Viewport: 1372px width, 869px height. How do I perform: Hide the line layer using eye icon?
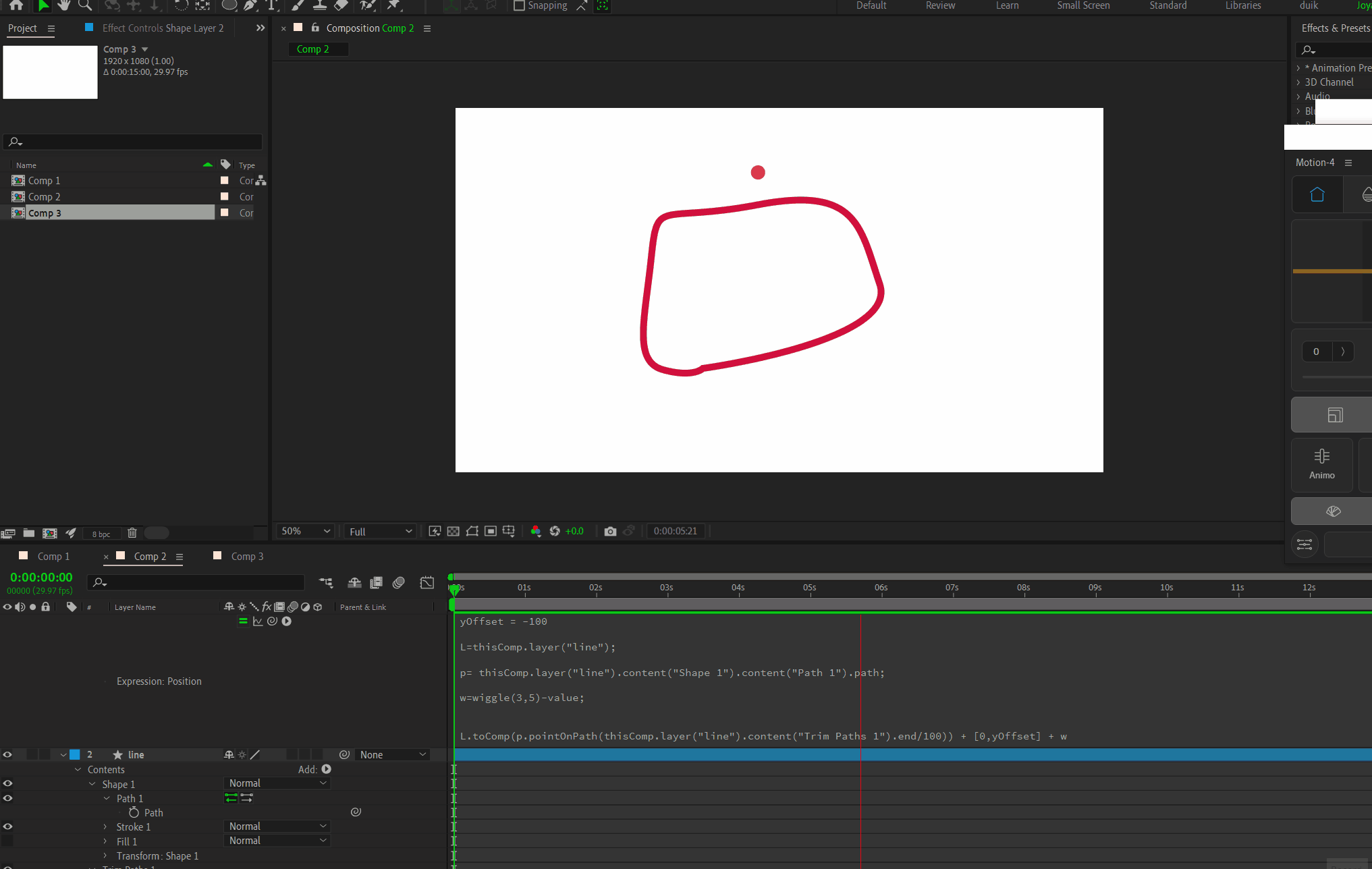point(7,755)
